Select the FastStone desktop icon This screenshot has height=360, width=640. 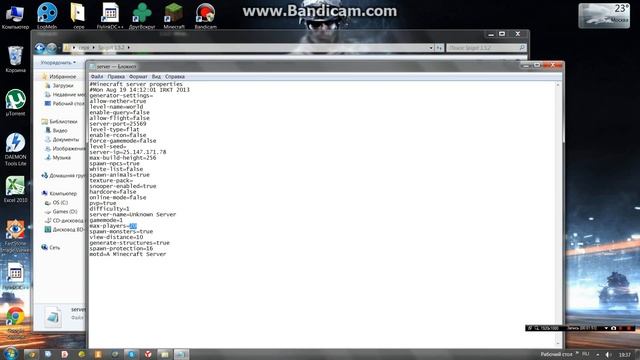pos(16,236)
